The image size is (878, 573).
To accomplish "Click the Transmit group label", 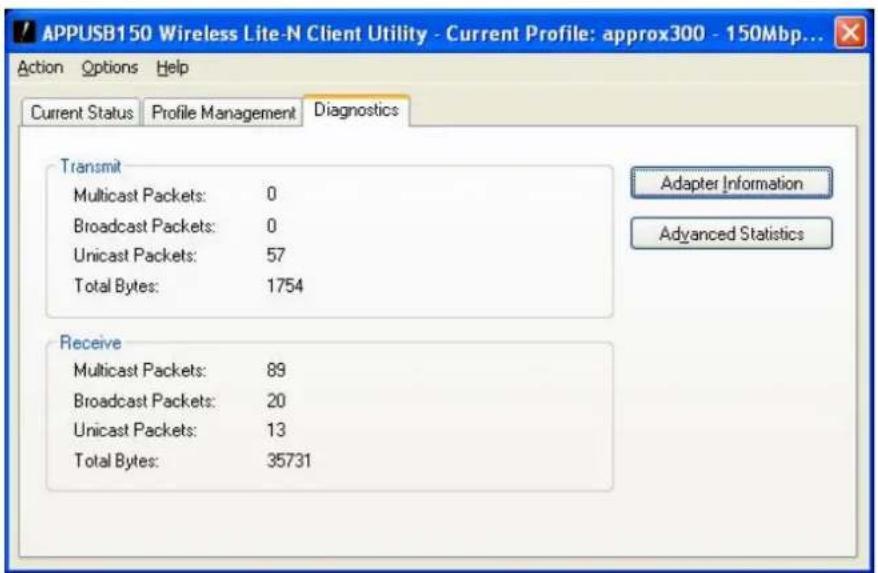I will 90,166.
